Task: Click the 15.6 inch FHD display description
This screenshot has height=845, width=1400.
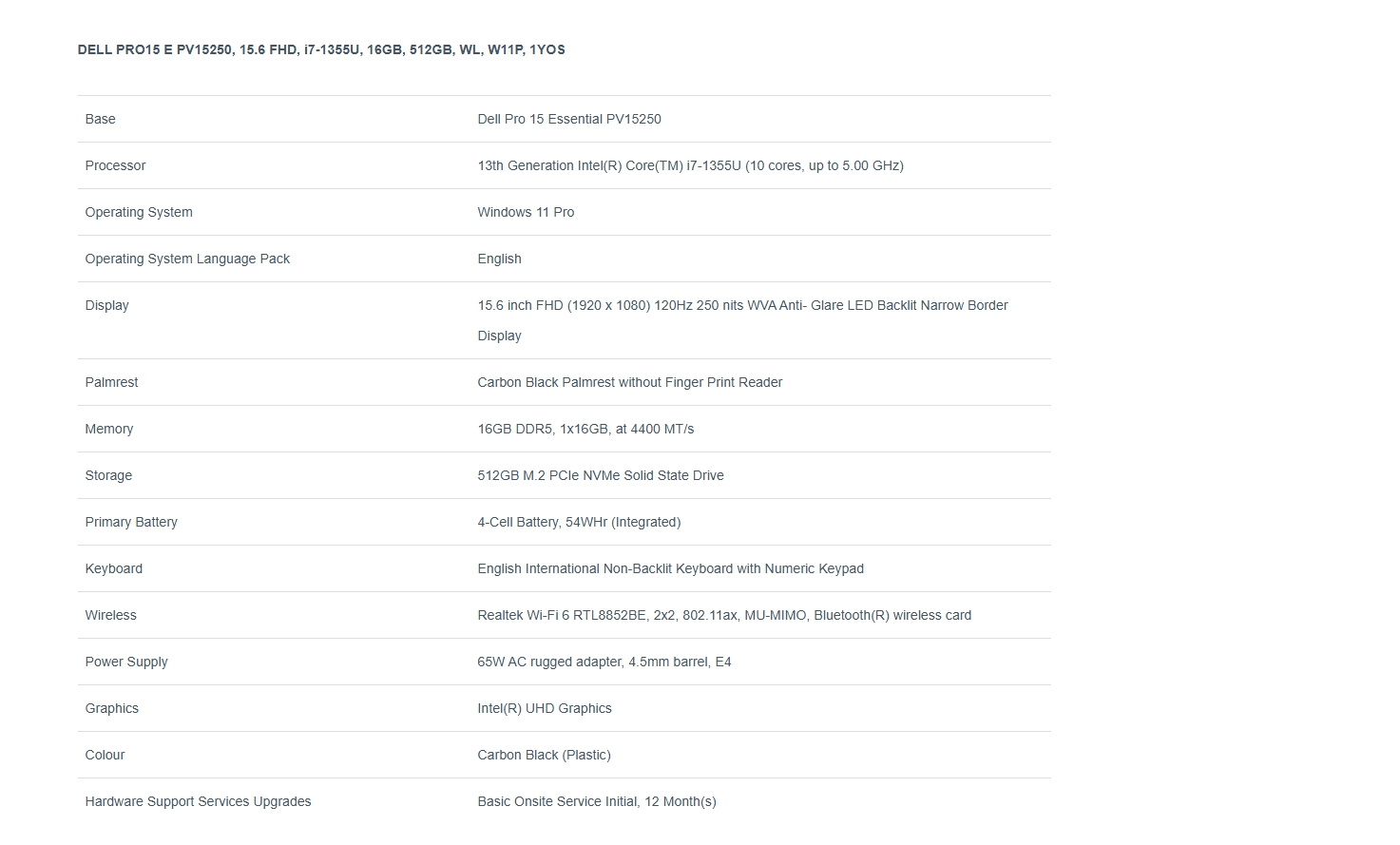Action: [742, 320]
